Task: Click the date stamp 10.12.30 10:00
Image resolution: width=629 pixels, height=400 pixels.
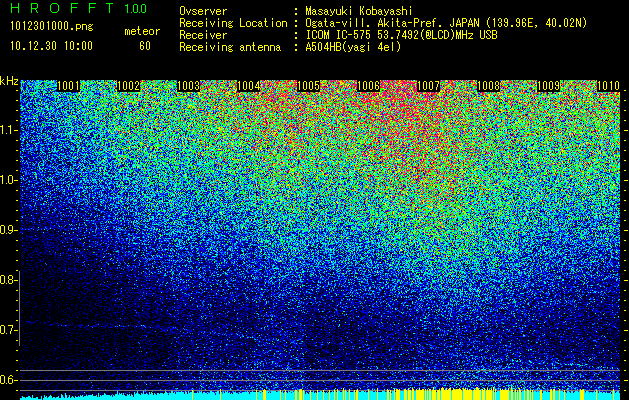Action: pos(51,46)
